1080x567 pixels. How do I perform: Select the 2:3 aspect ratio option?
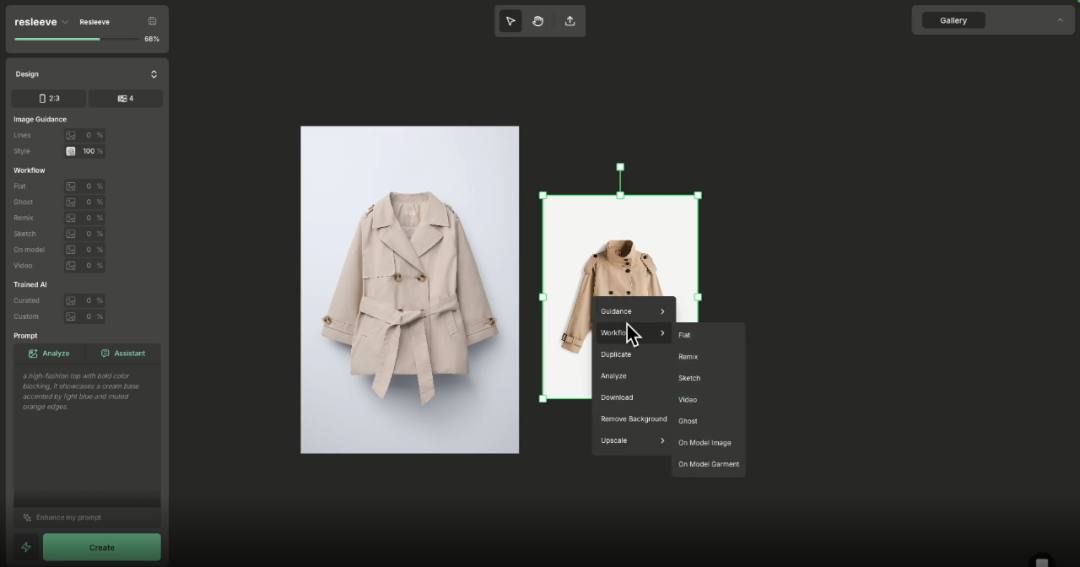pos(48,98)
